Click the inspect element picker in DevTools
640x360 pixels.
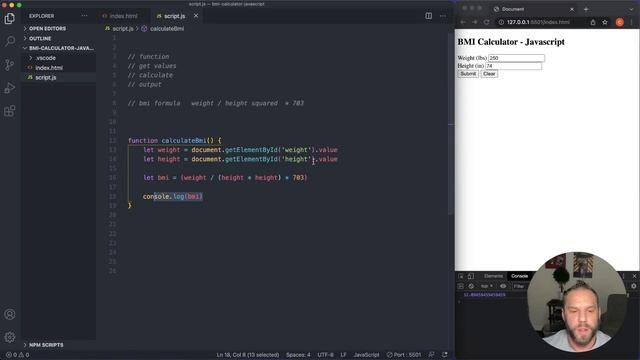tap(461, 276)
